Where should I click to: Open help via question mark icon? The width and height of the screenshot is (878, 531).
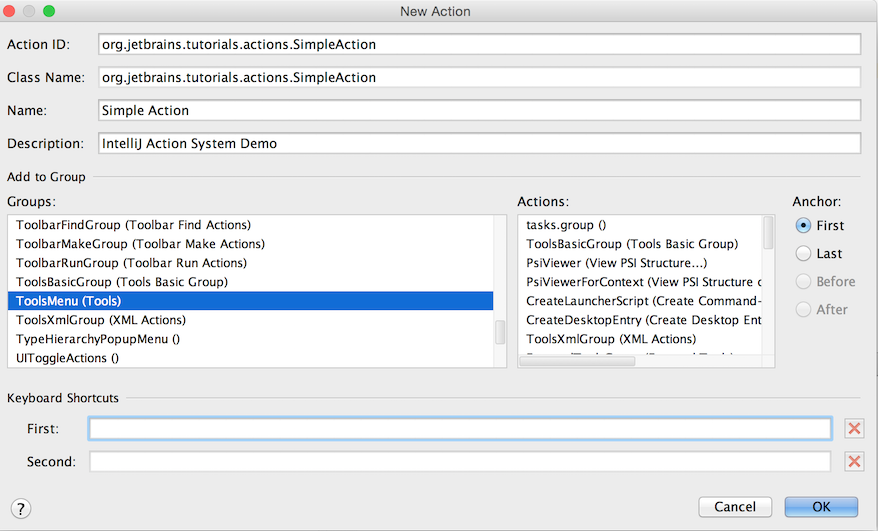coord(21,509)
